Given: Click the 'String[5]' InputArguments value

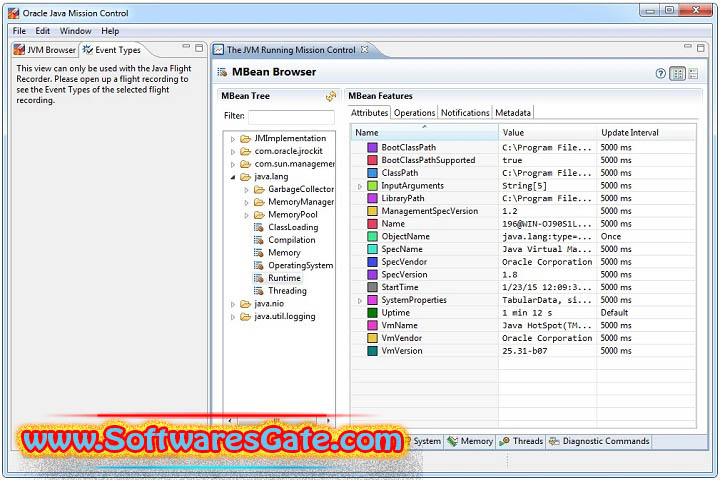Looking at the screenshot, I should point(524,186).
